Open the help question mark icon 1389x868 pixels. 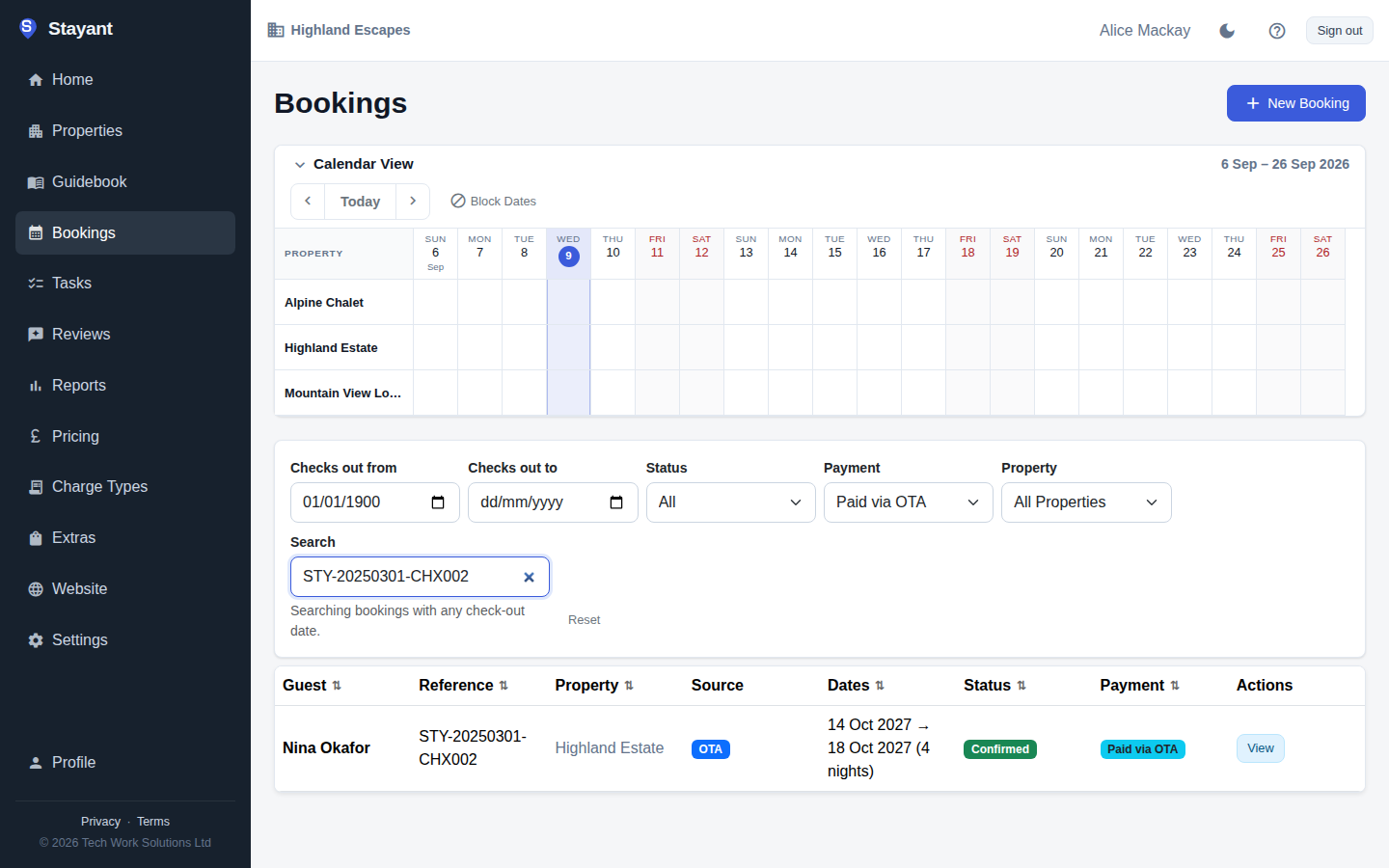[1277, 31]
